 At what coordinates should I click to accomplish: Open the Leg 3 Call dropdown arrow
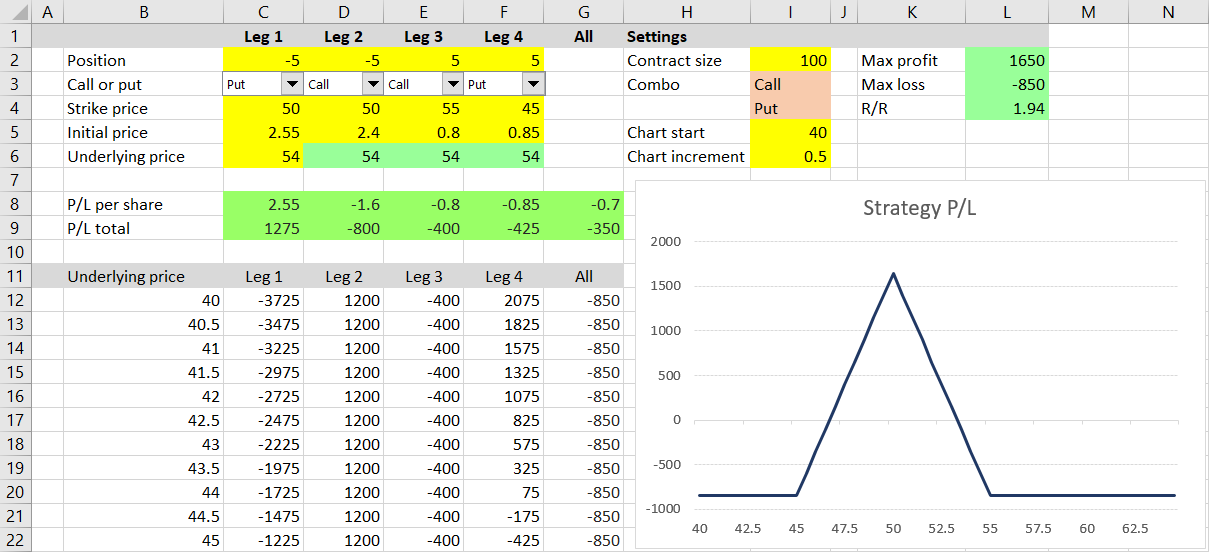click(452, 85)
